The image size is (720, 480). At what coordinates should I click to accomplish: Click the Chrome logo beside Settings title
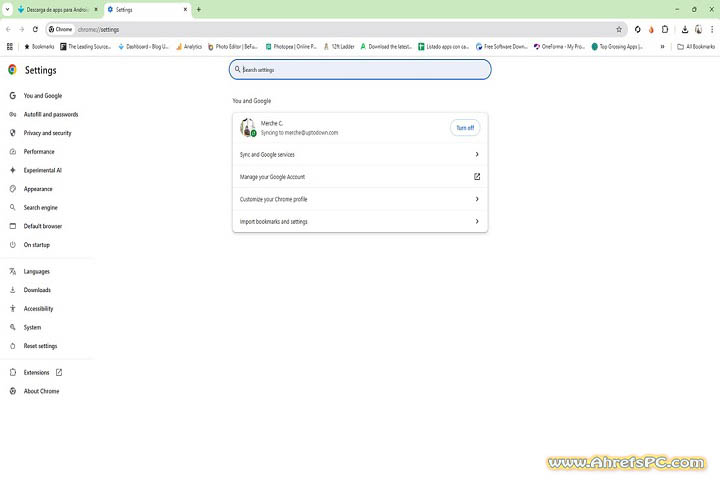coord(12,69)
